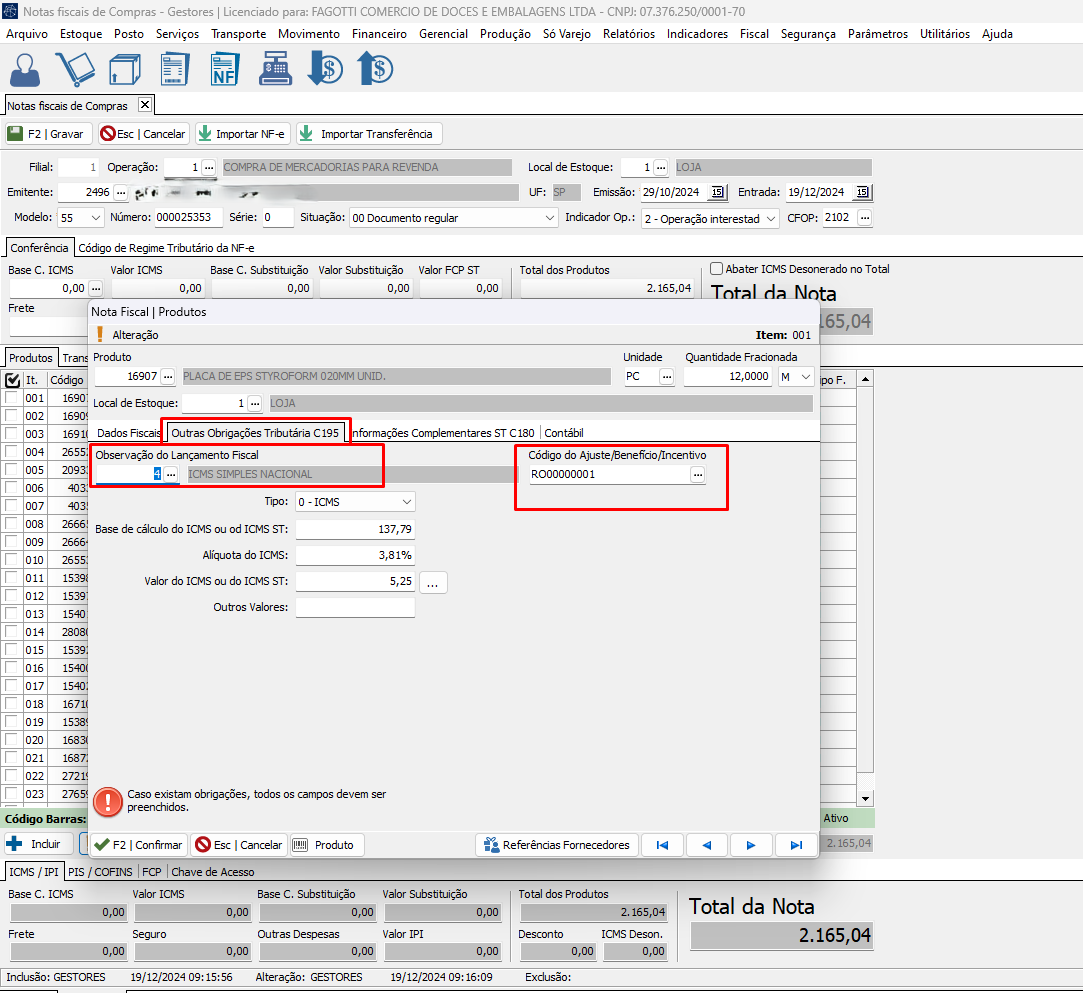Click the down-arrow dollar coin icon
The image size is (1083, 993).
[325, 69]
